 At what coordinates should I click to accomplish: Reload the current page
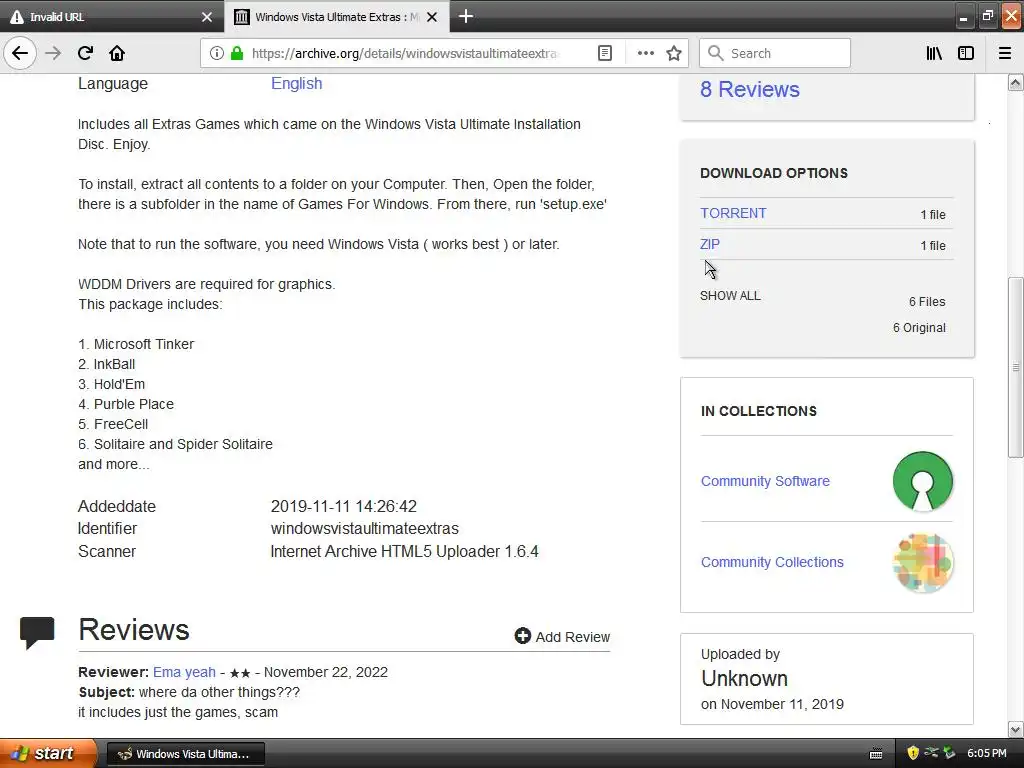[x=85, y=53]
